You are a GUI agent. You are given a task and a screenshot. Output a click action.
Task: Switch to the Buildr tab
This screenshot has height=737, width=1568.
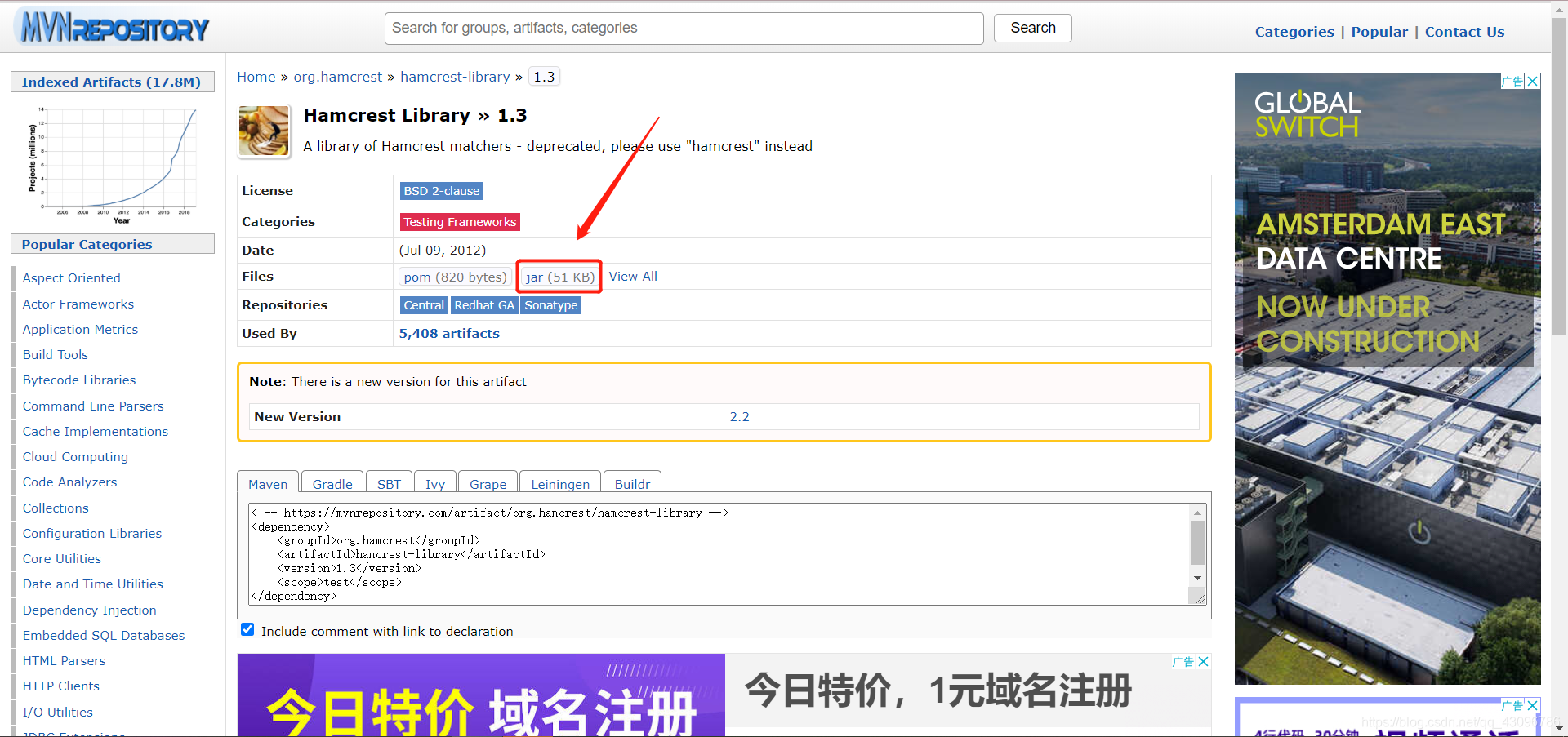click(x=632, y=483)
